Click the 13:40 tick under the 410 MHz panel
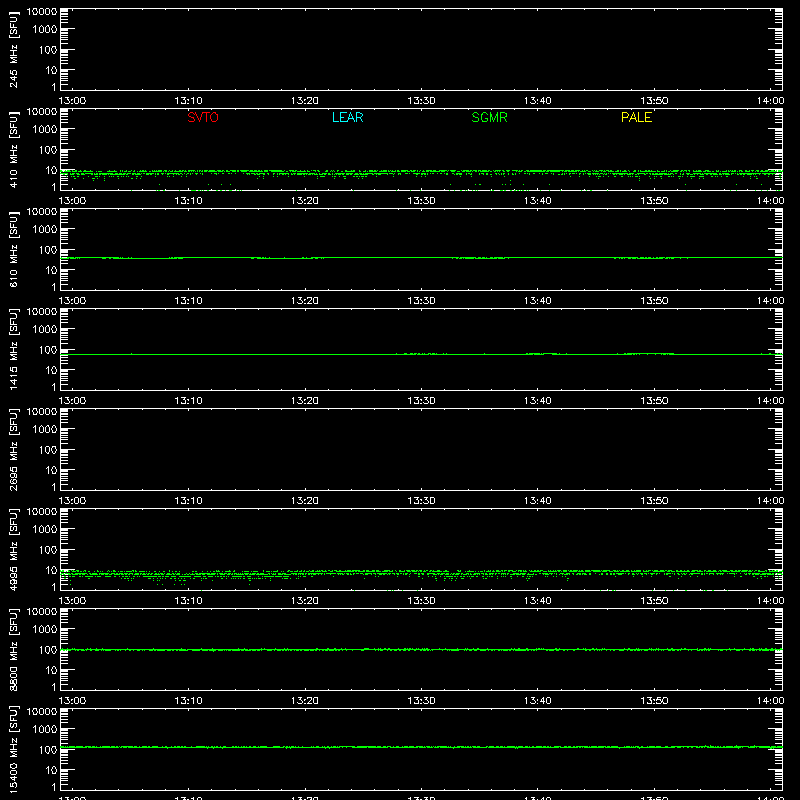Image resolution: width=800 pixels, height=800 pixels. 538,201
